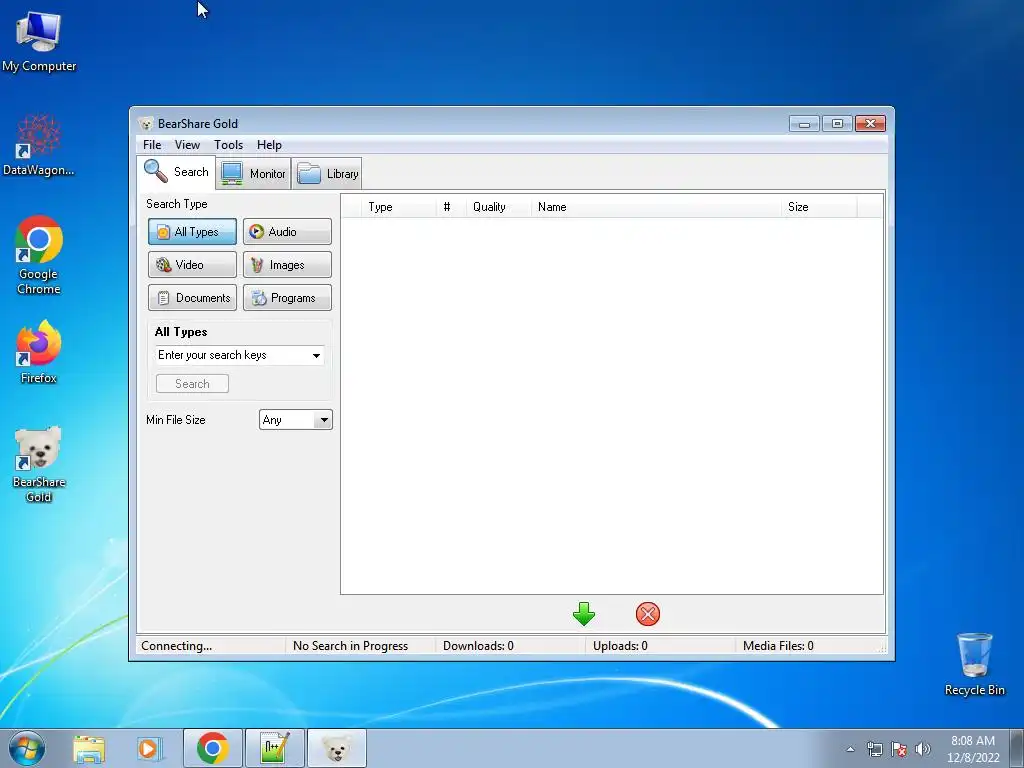Screen dimensions: 1024x768
Task: Select the Documents search type
Action: pos(192,298)
